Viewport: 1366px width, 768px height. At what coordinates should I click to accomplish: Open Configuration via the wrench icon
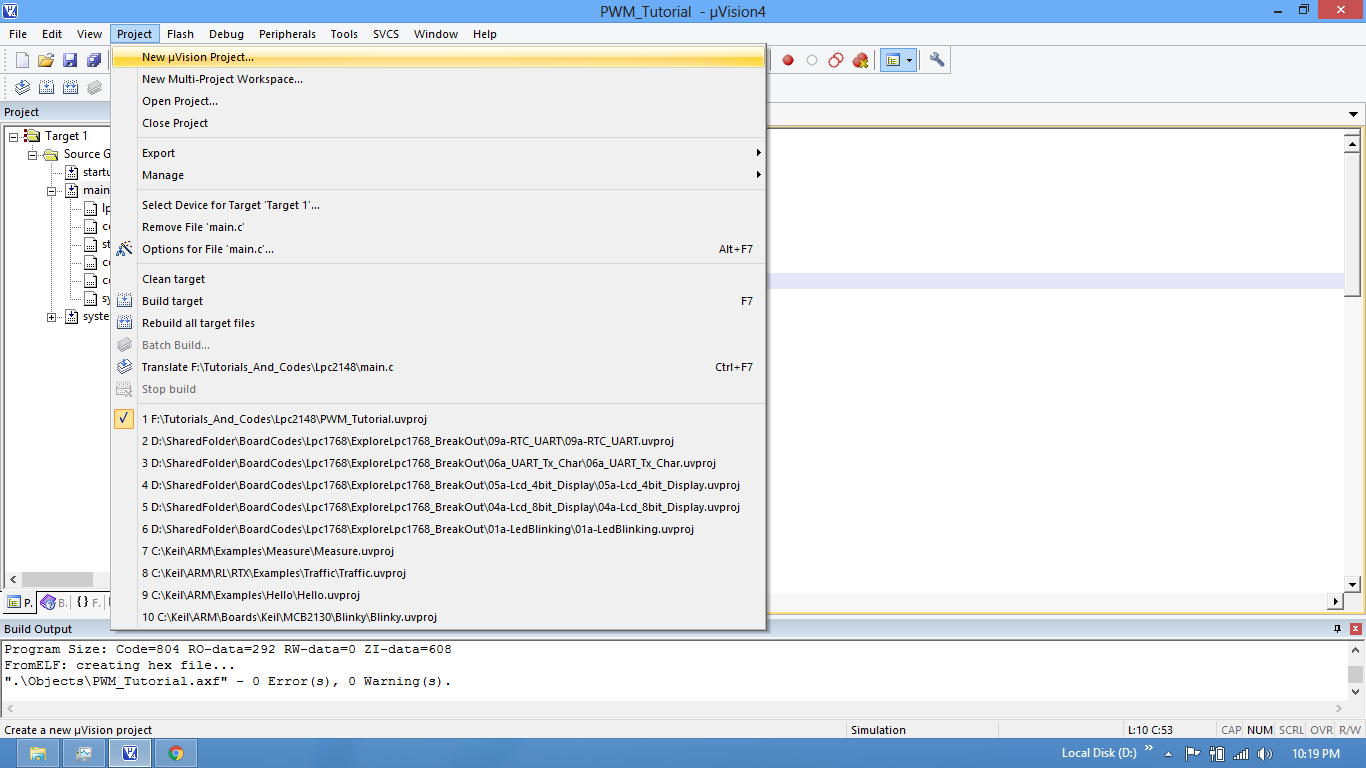click(937, 60)
